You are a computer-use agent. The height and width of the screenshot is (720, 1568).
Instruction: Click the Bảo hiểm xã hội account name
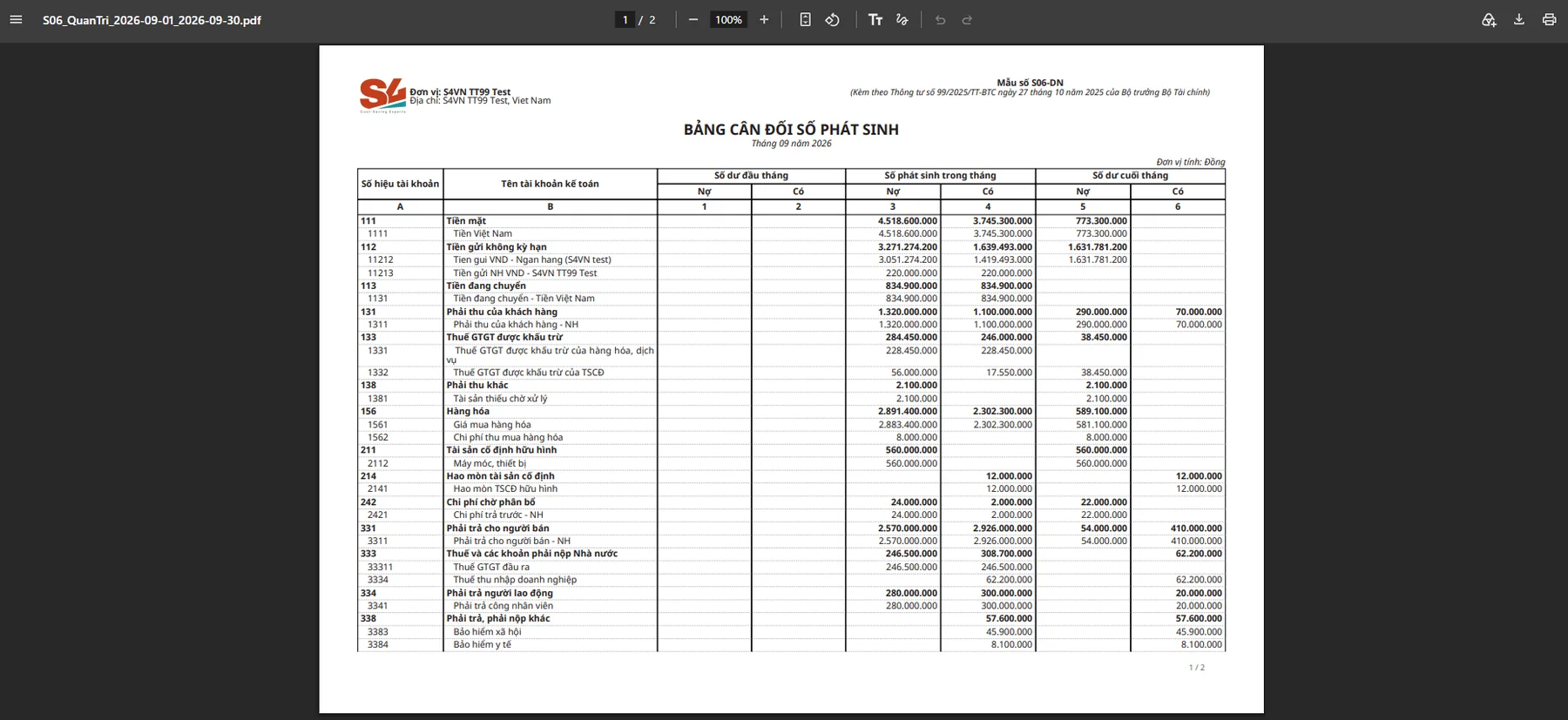[x=487, y=632]
